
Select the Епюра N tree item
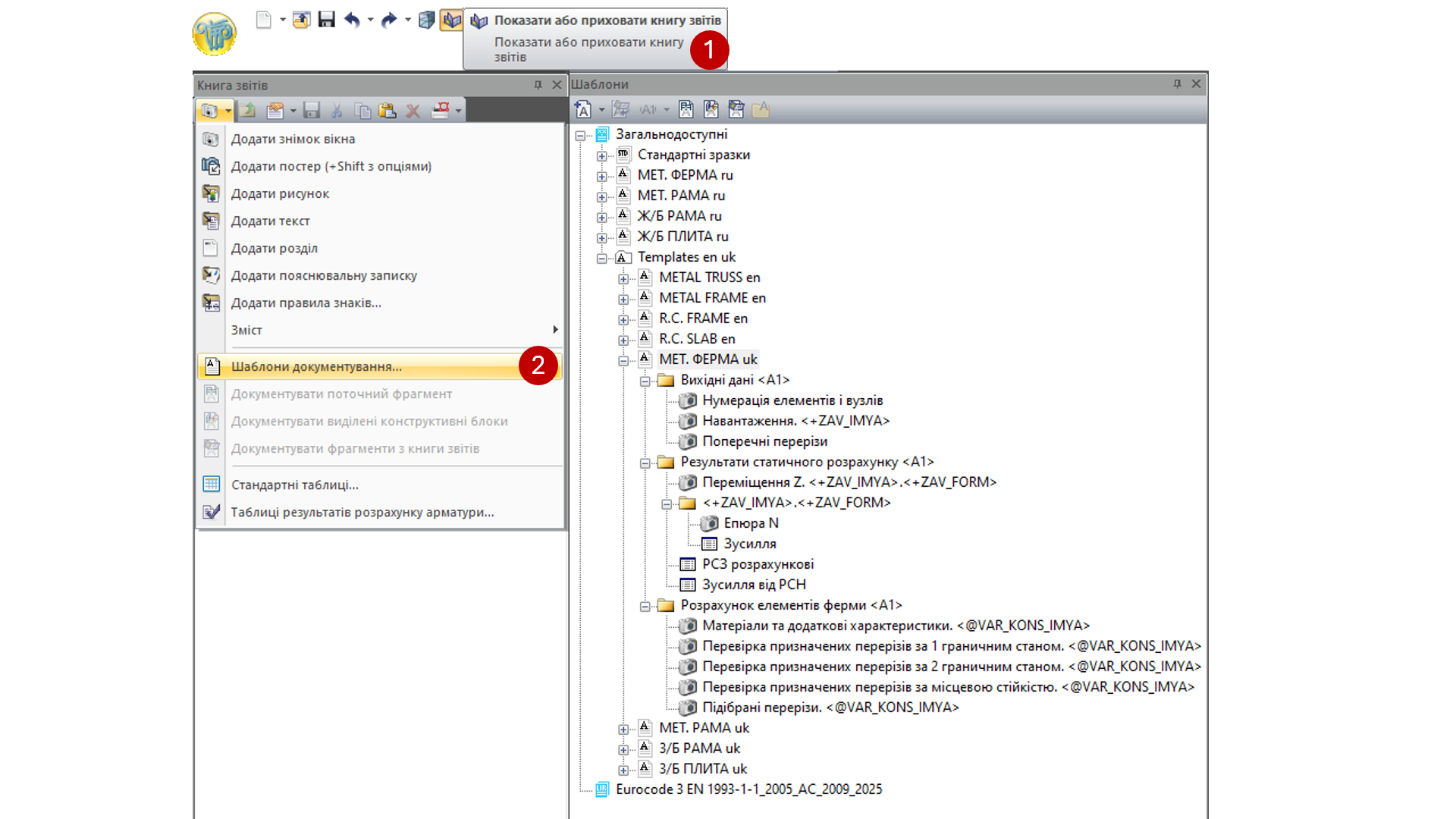tap(751, 523)
